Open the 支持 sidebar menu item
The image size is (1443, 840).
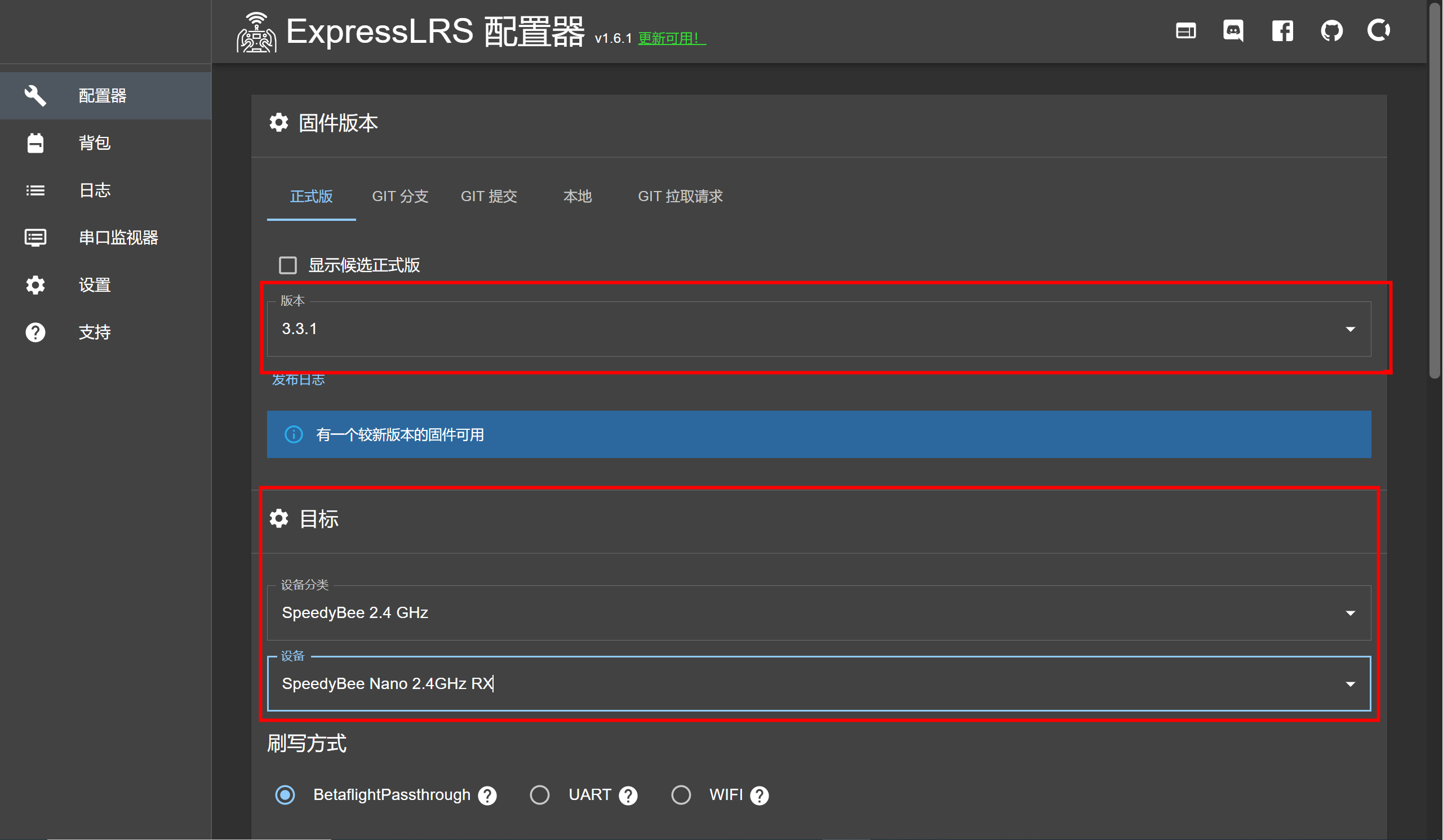pos(106,333)
